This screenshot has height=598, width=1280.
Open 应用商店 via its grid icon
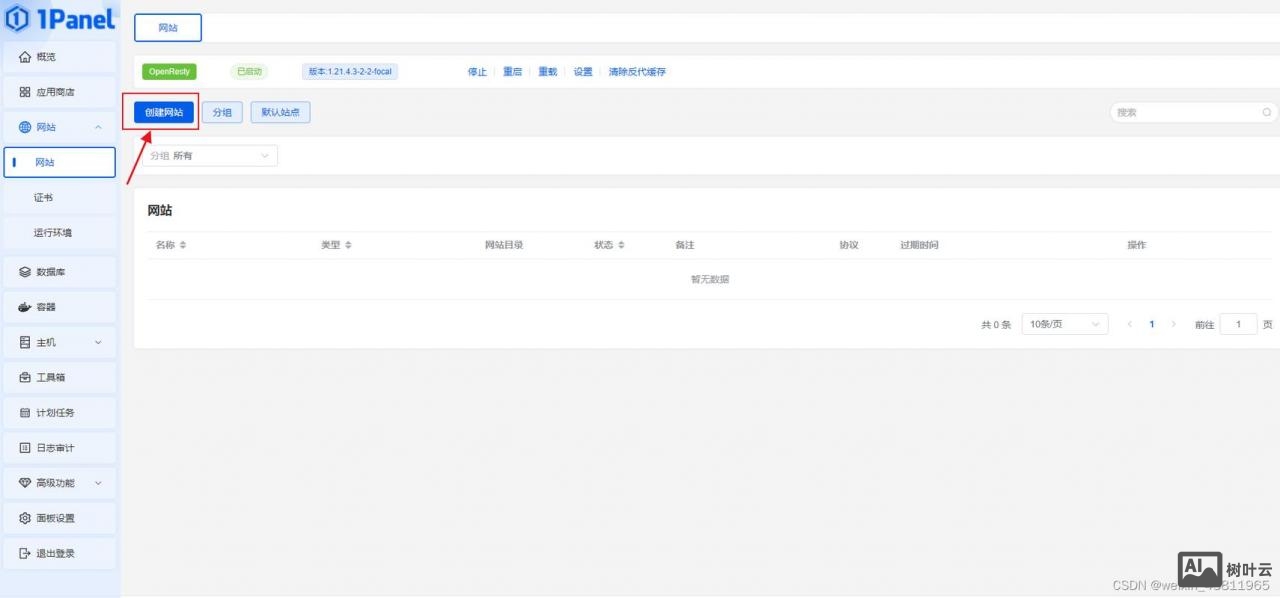tap(25, 92)
